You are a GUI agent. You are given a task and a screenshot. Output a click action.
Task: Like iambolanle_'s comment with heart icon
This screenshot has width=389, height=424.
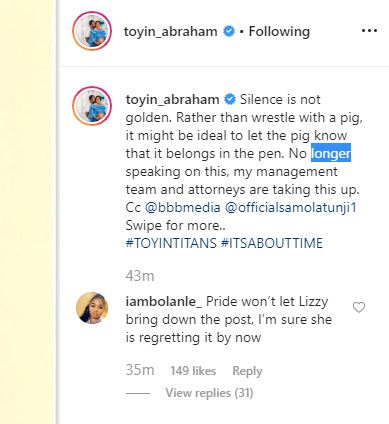pos(359,307)
